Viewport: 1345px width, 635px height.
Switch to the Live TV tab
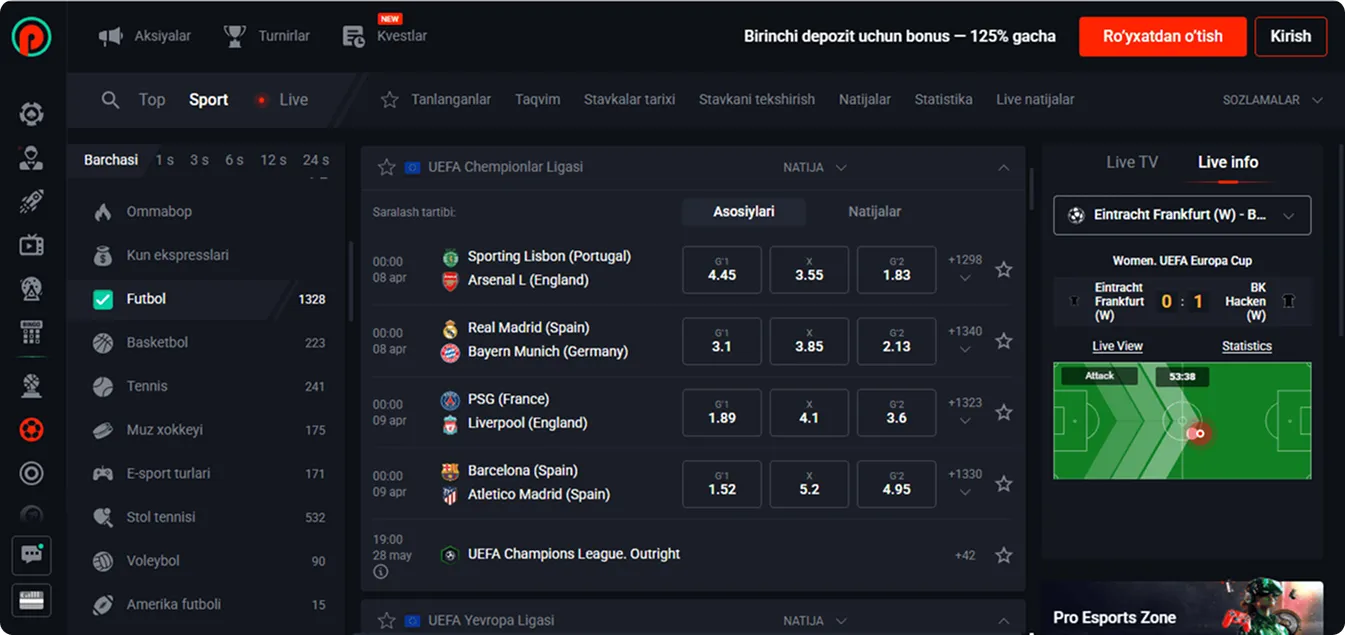click(1132, 162)
